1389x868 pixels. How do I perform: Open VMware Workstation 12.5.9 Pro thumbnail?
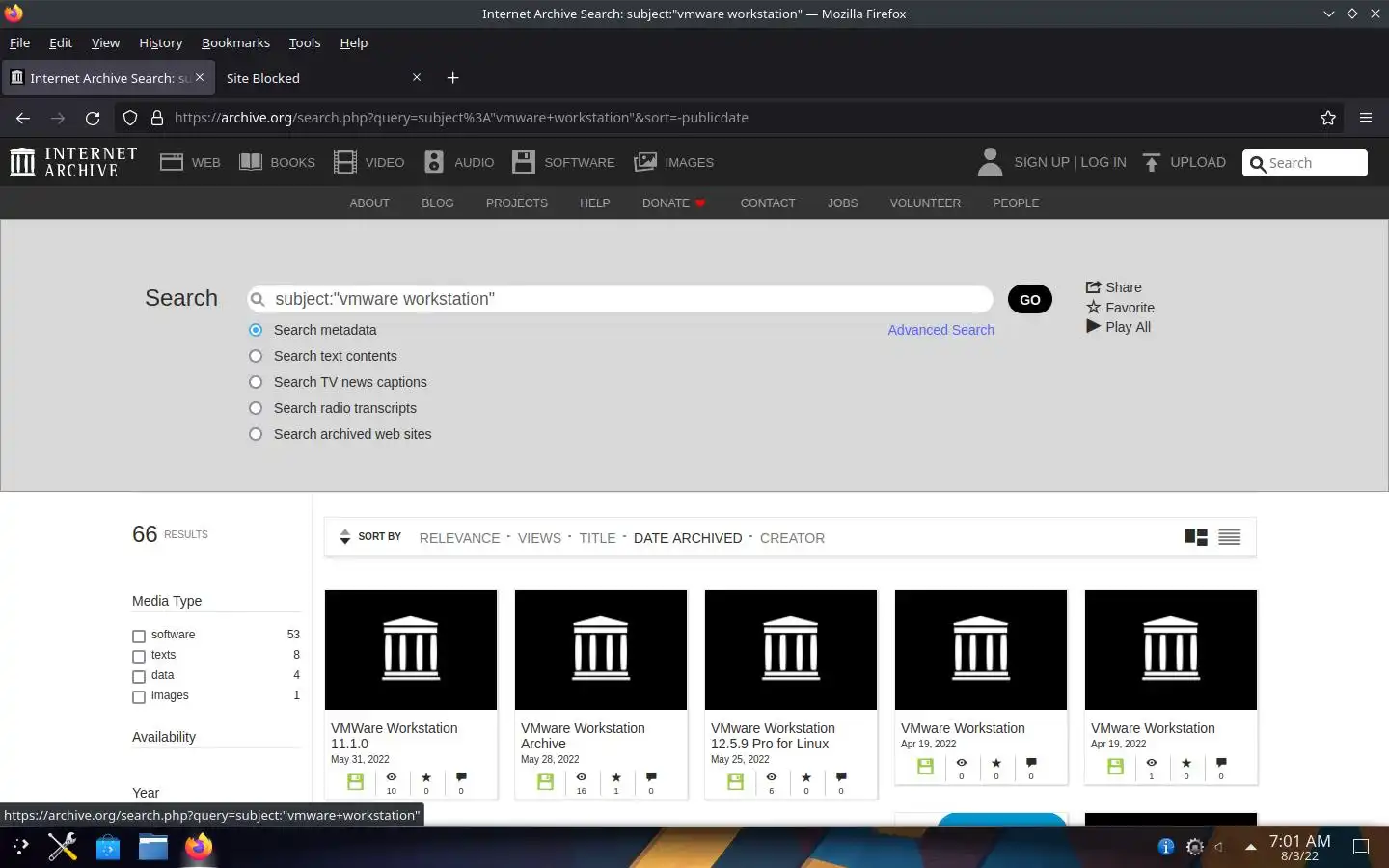pyautogui.click(x=791, y=650)
